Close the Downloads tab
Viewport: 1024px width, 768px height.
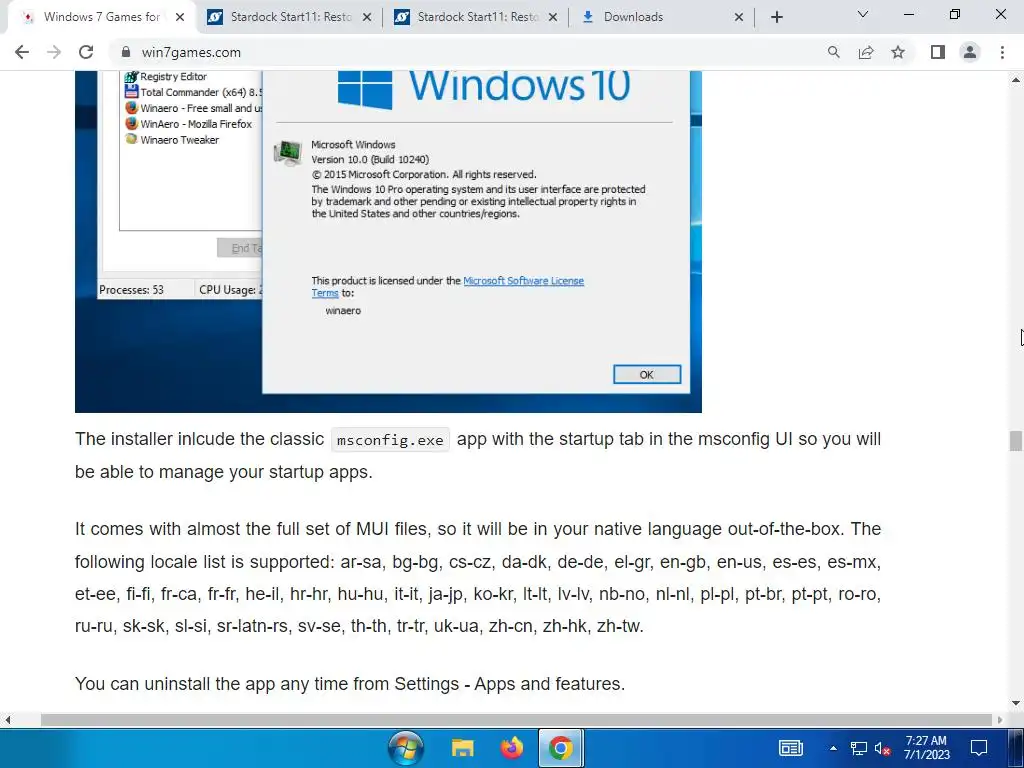click(739, 17)
